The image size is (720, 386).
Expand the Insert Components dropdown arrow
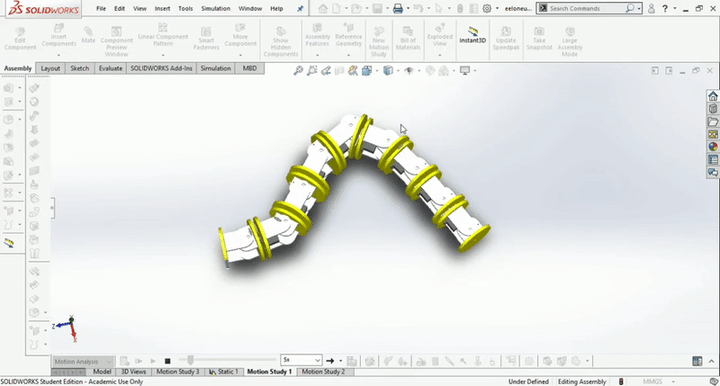point(59,55)
